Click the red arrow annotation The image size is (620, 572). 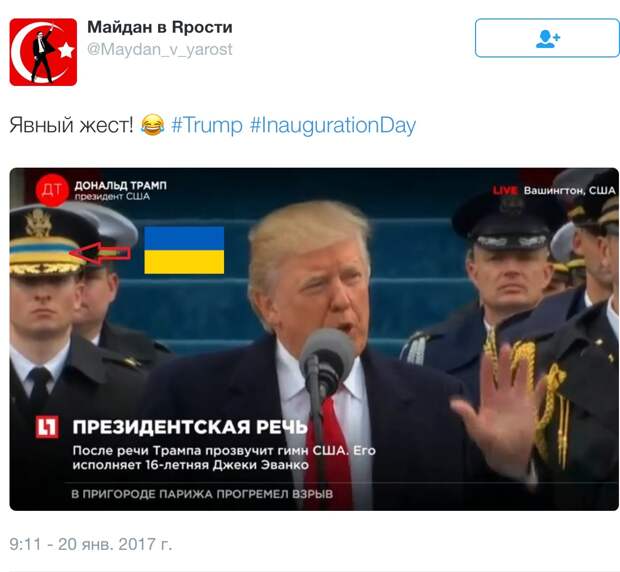(x=100, y=253)
